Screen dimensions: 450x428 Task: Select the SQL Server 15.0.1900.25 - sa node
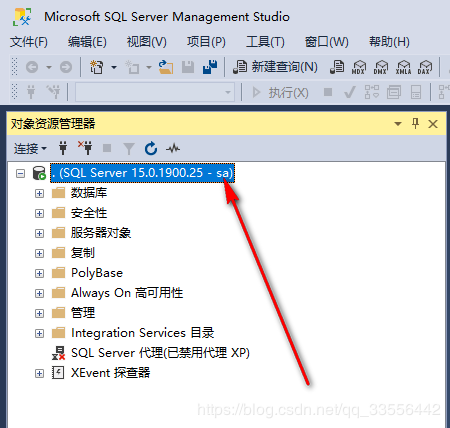142,173
